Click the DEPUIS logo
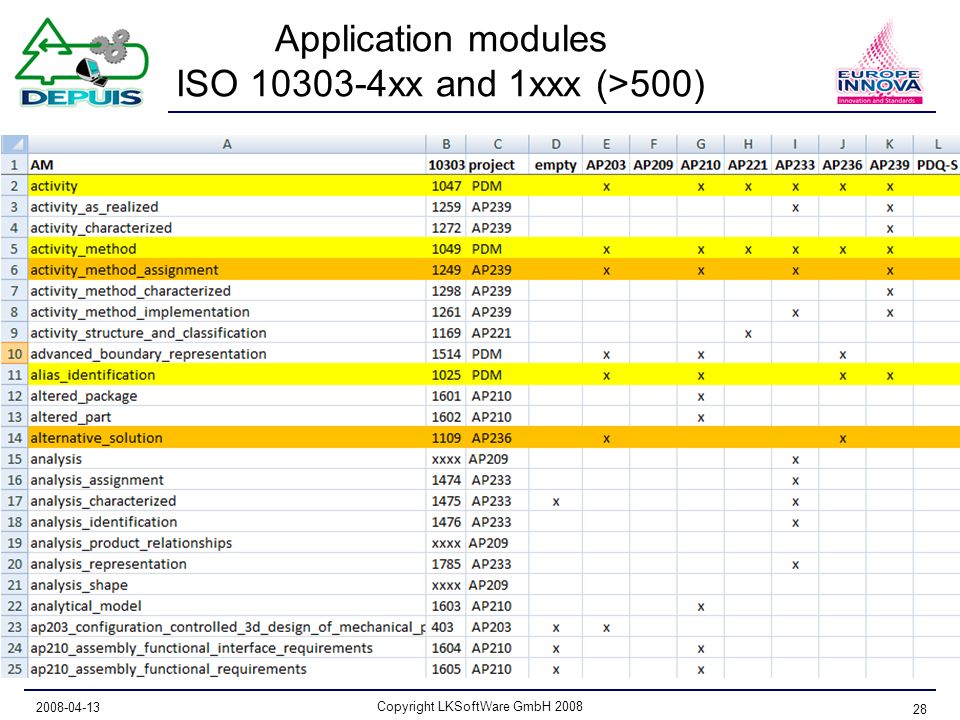The height and width of the screenshot is (720, 960). point(82,62)
